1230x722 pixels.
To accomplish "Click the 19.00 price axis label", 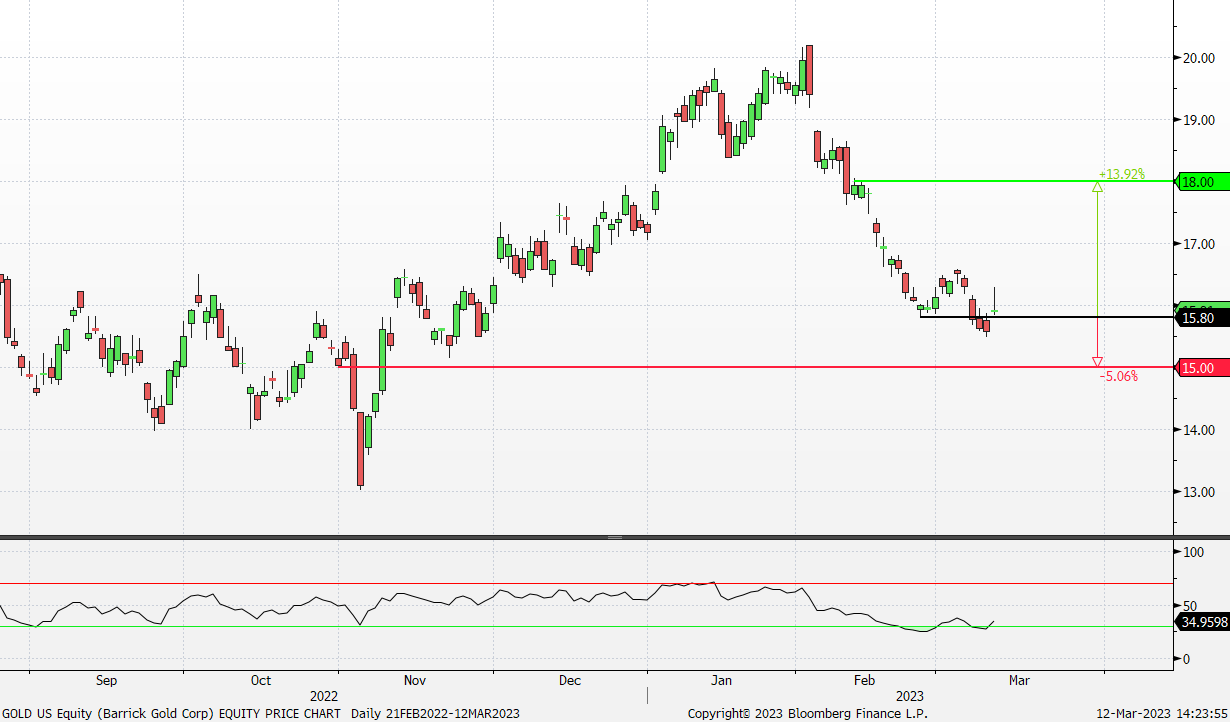I will [1198, 120].
